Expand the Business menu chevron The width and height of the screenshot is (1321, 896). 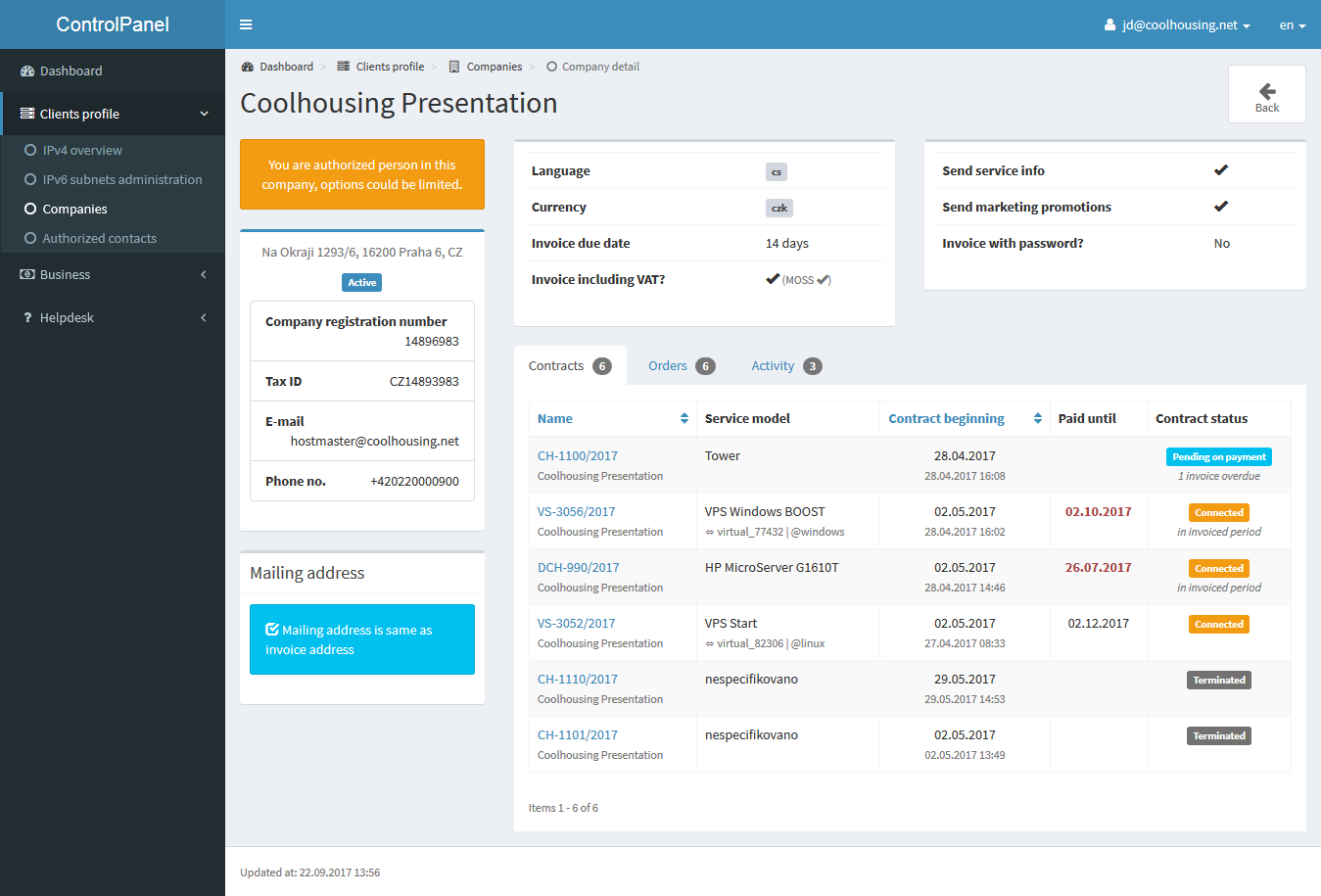204,275
